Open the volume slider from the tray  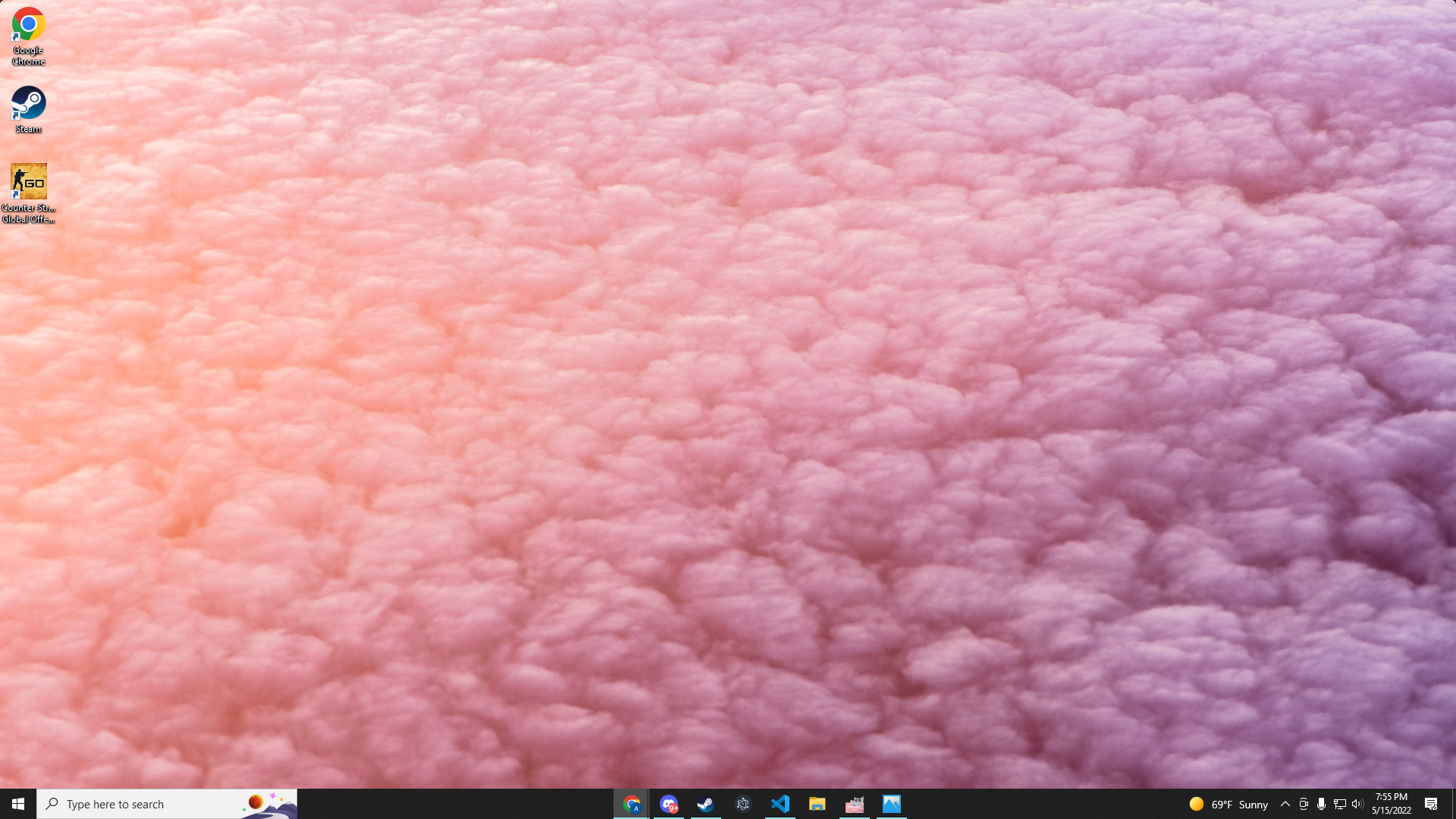tap(1358, 804)
